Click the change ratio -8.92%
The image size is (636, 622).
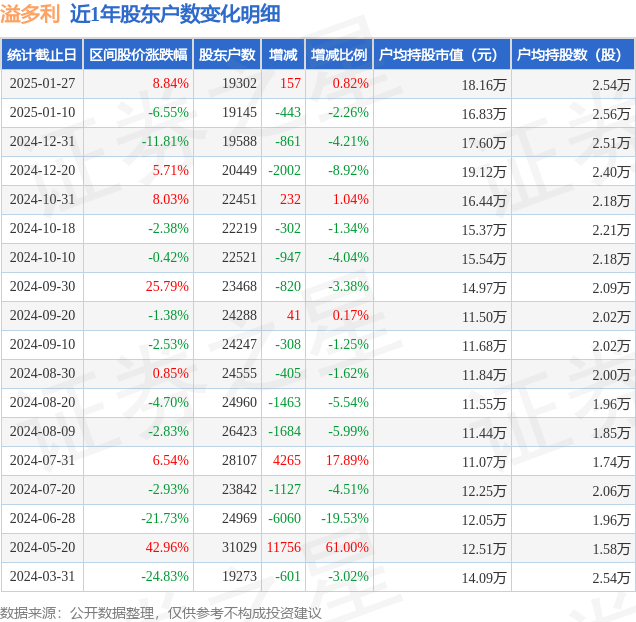pos(348,170)
